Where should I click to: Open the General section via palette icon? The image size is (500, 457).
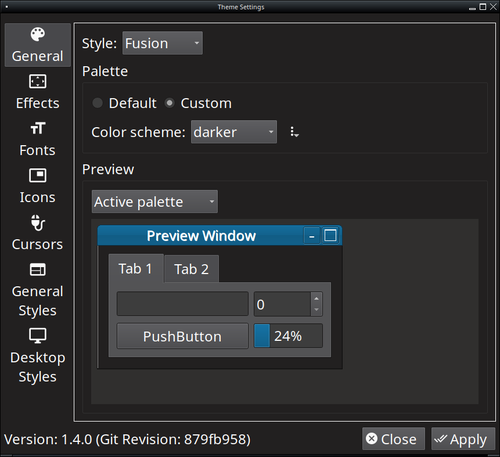point(37,34)
